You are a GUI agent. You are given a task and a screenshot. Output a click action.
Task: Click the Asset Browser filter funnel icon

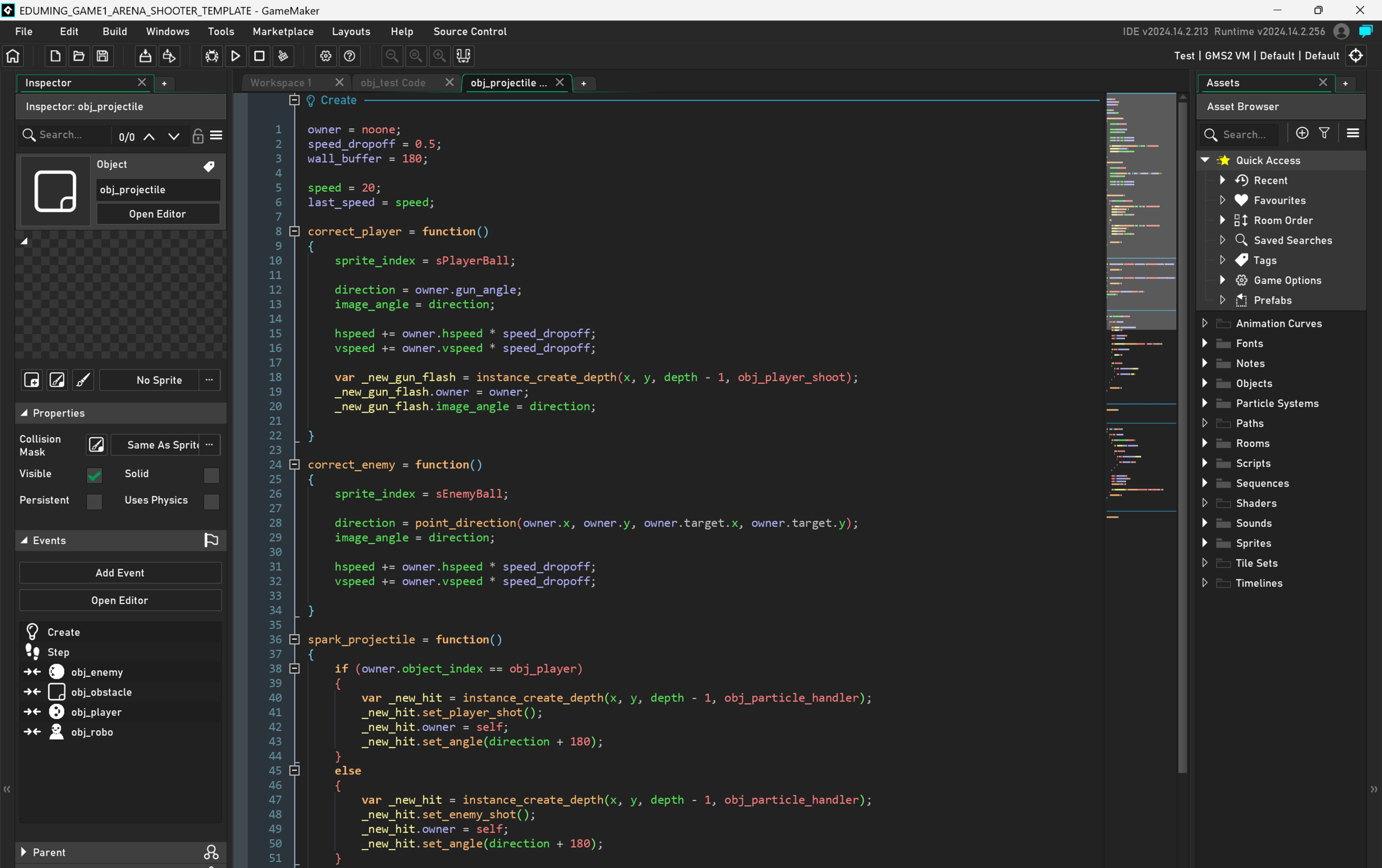(1324, 133)
